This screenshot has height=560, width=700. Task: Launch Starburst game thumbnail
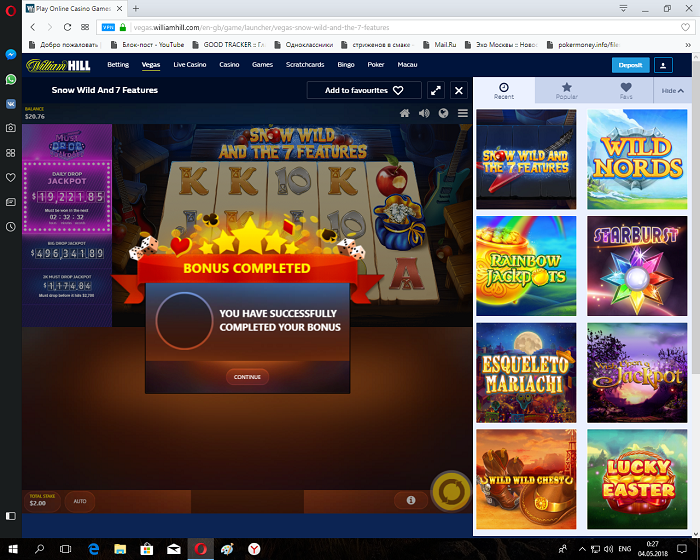click(637, 266)
